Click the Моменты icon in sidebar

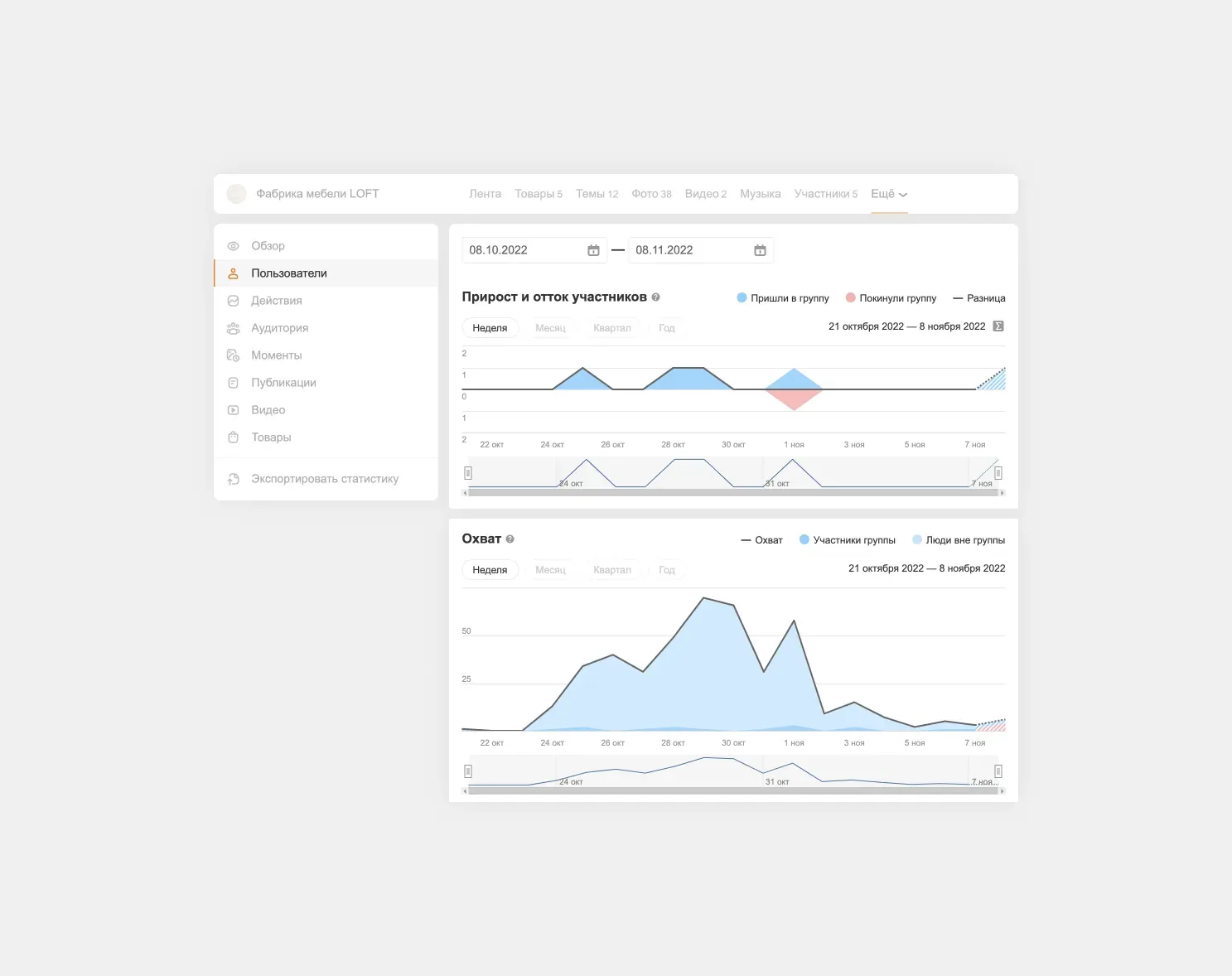click(234, 355)
